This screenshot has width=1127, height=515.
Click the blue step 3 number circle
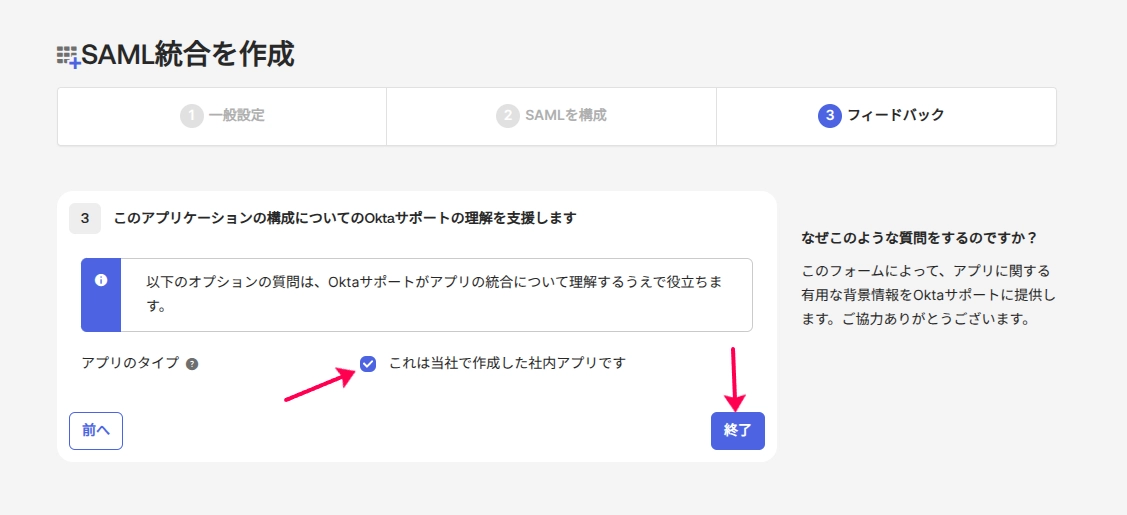click(829, 116)
